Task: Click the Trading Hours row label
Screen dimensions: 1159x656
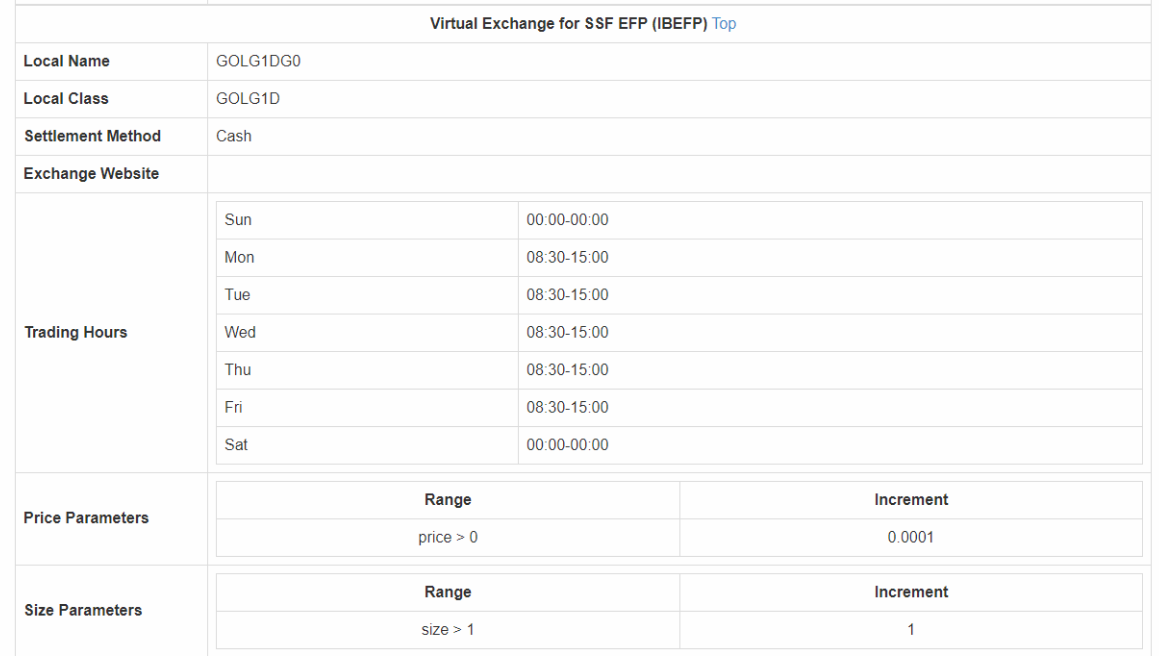Action: (x=76, y=332)
